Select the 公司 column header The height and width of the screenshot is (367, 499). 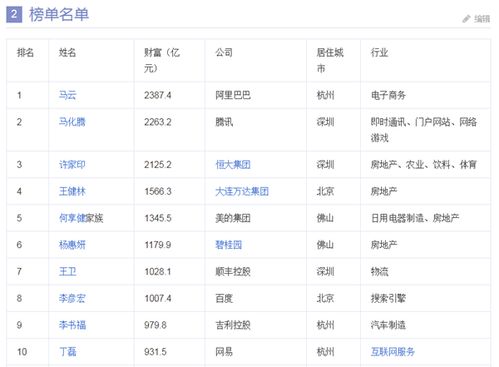(224, 52)
